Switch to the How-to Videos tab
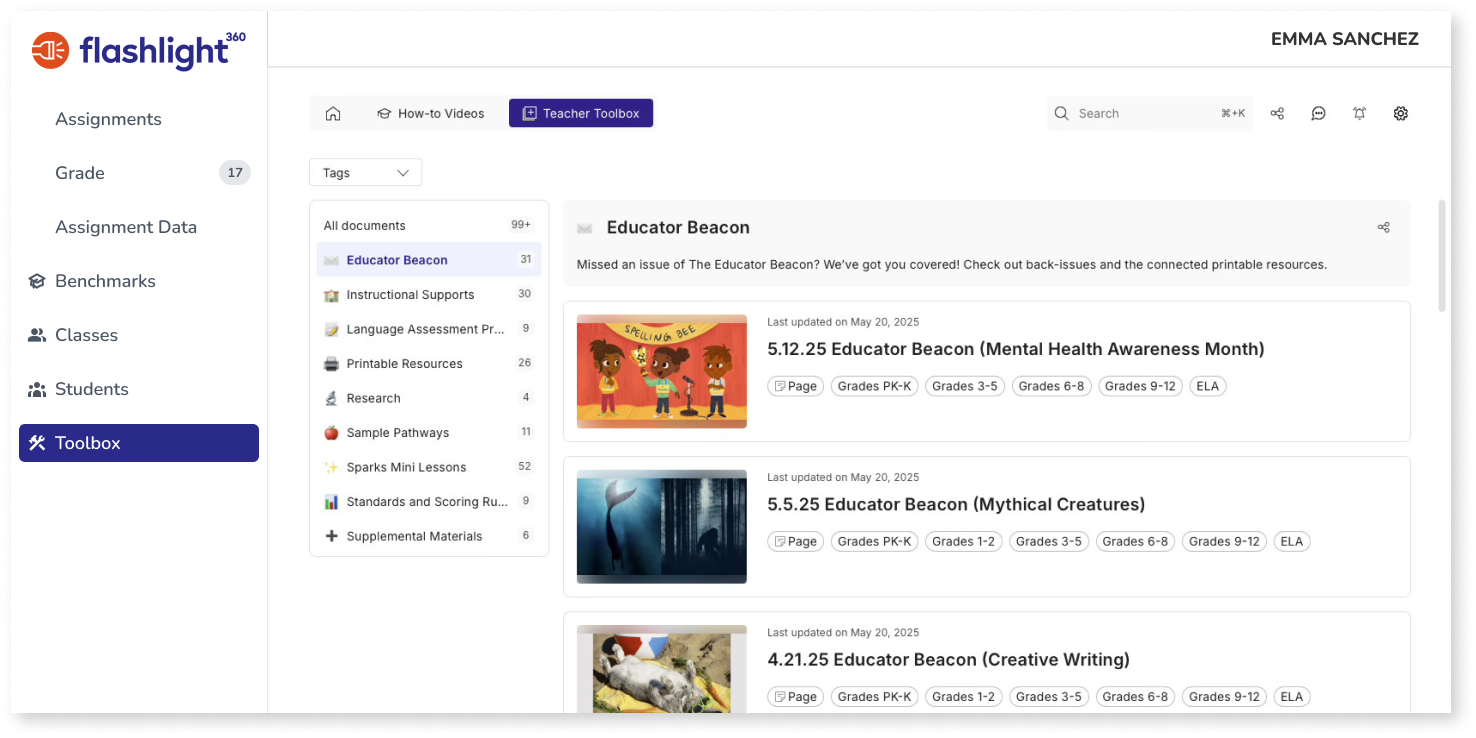This screenshot has width=1476, height=738. point(431,114)
